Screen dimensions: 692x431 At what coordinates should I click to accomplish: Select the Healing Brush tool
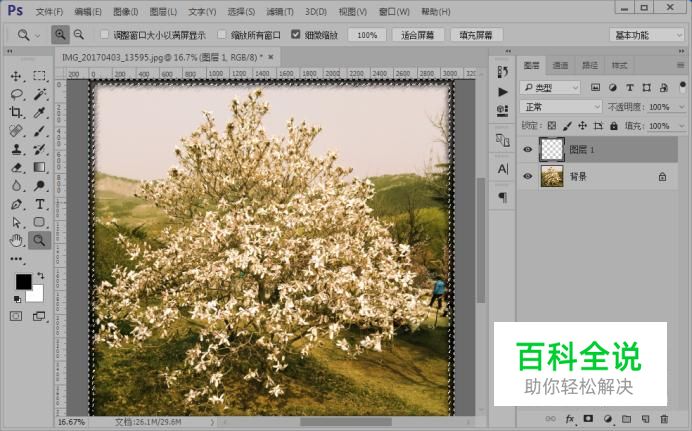coord(16,131)
